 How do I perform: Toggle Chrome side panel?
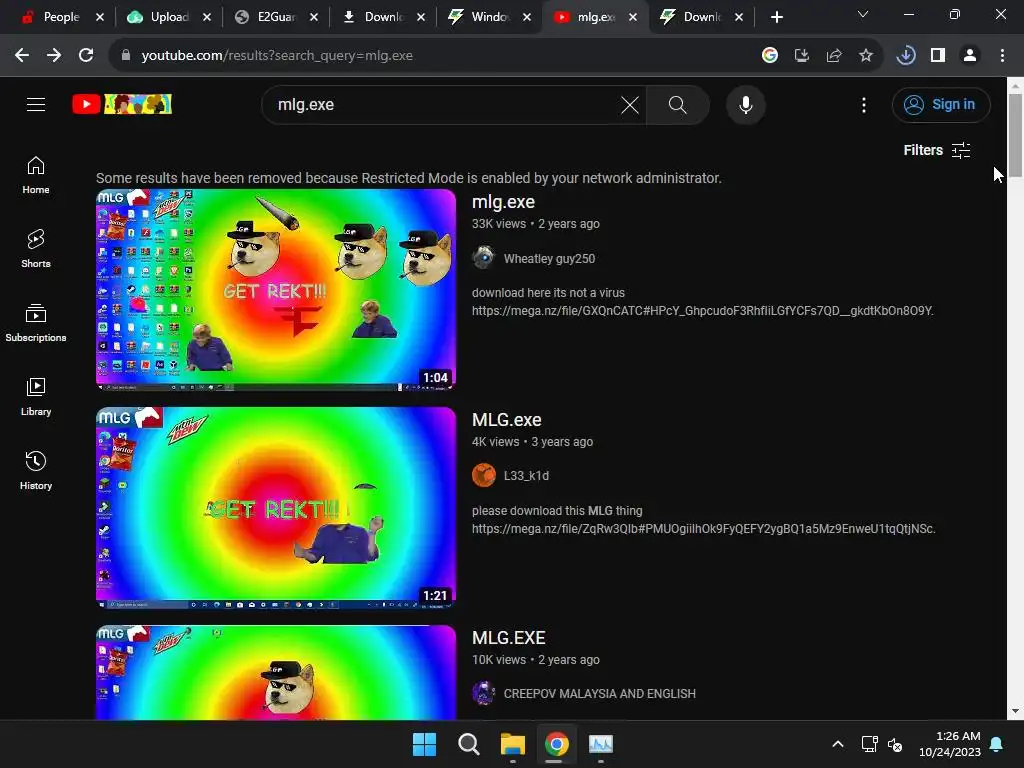[938, 56]
